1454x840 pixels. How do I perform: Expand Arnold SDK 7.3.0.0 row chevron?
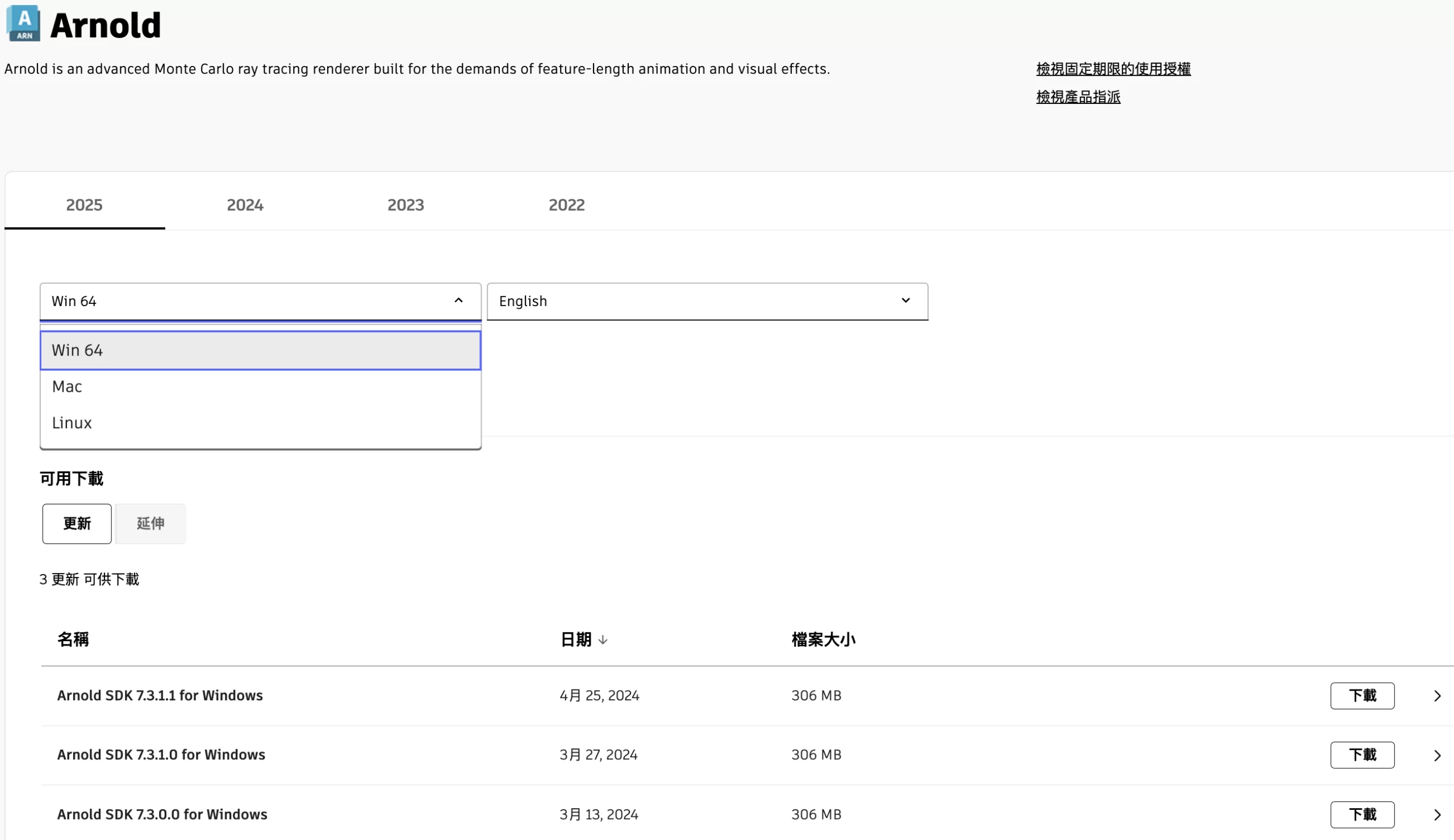(x=1437, y=815)
